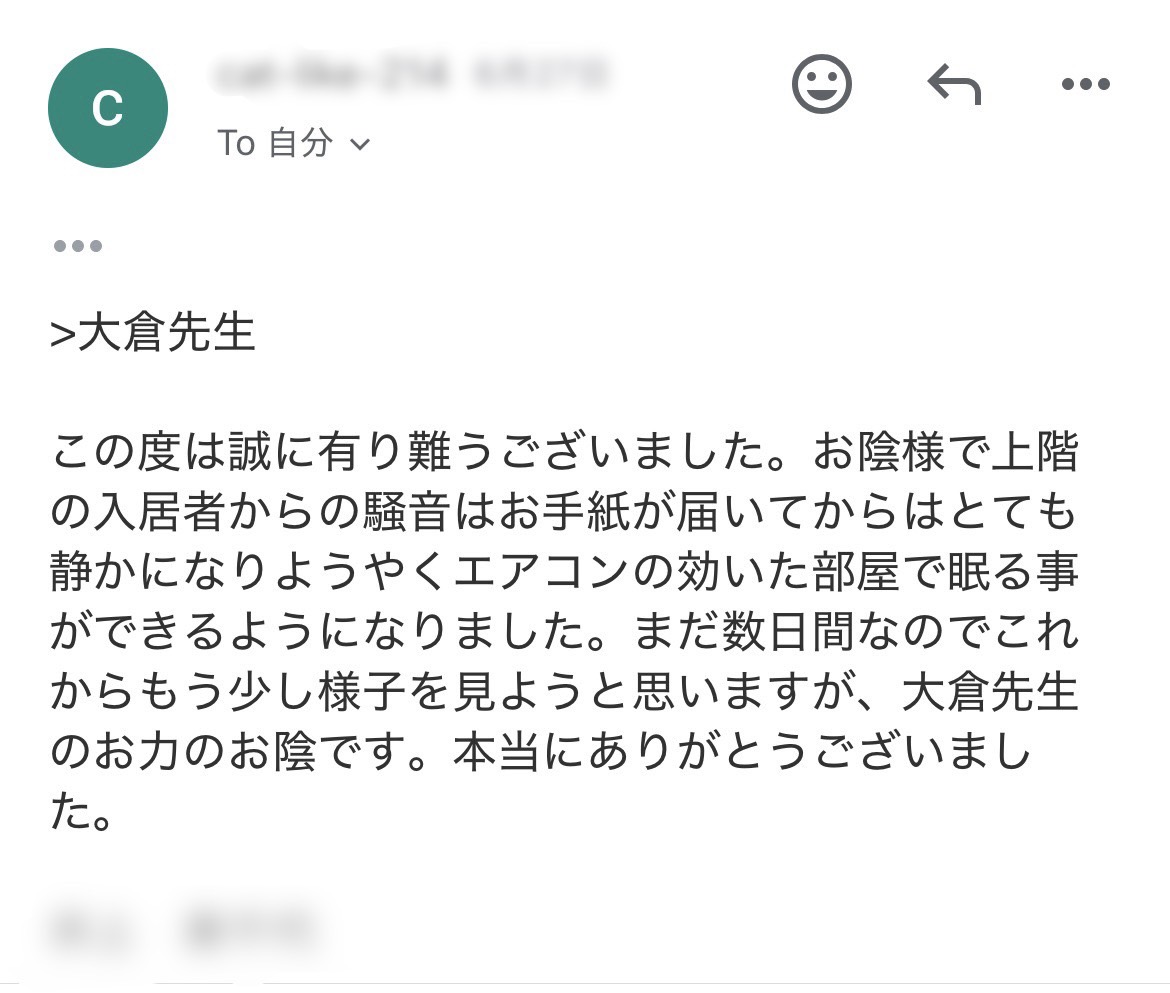Click the line starting "ができるように"
The width and height of the screenshot is (1170, 993).
[564, 631]
